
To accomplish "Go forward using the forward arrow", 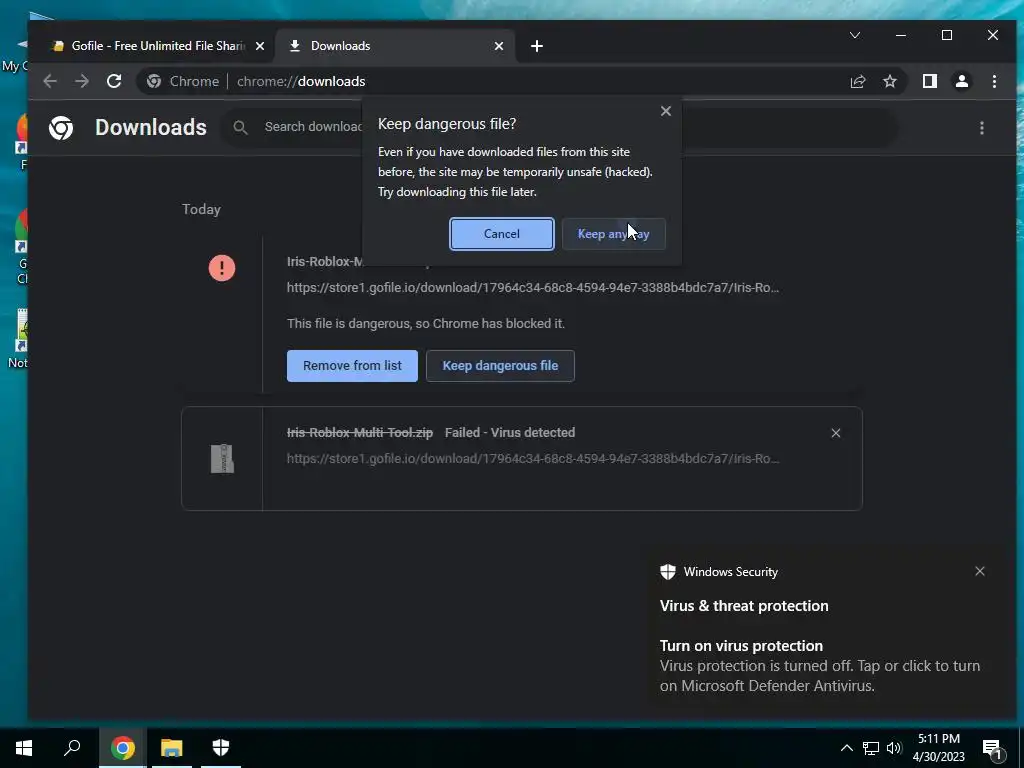I will point(82,81).
